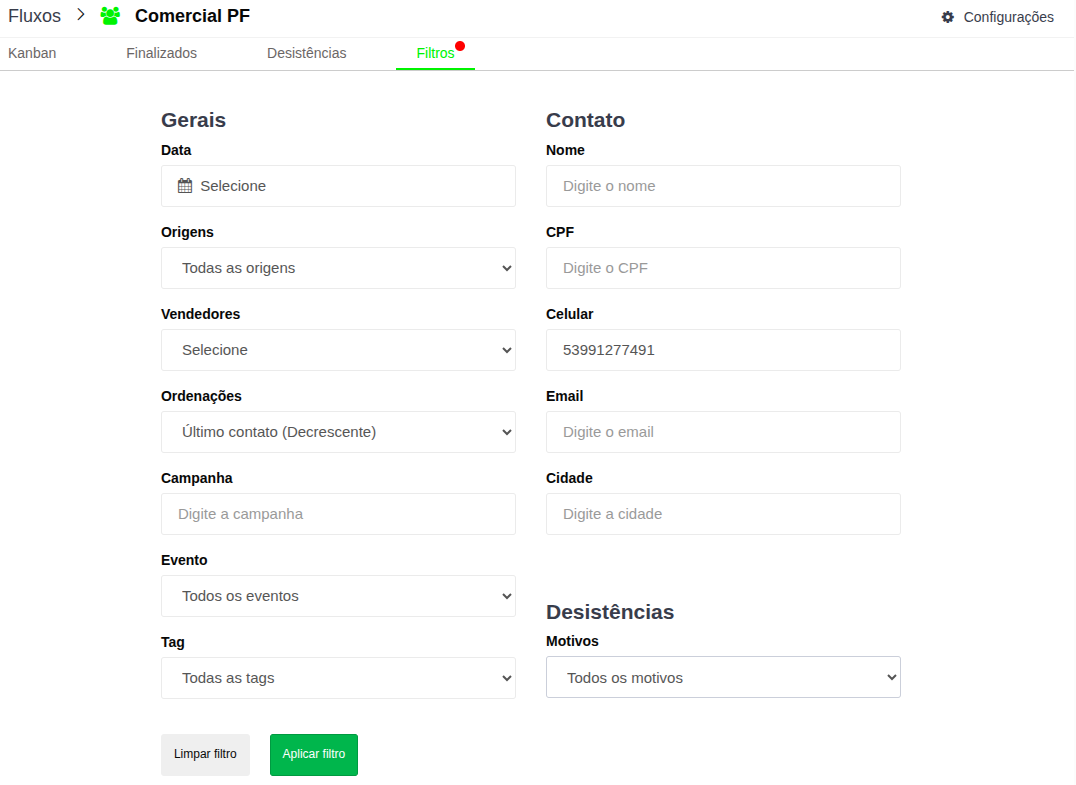Open the Fluxos breadcrumb link
The width and height of the screenshot is (1076, 785).
[x=34, y=16]
